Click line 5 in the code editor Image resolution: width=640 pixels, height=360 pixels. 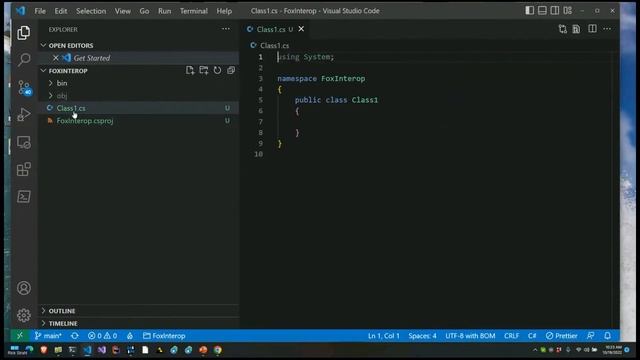coord(336,100)
